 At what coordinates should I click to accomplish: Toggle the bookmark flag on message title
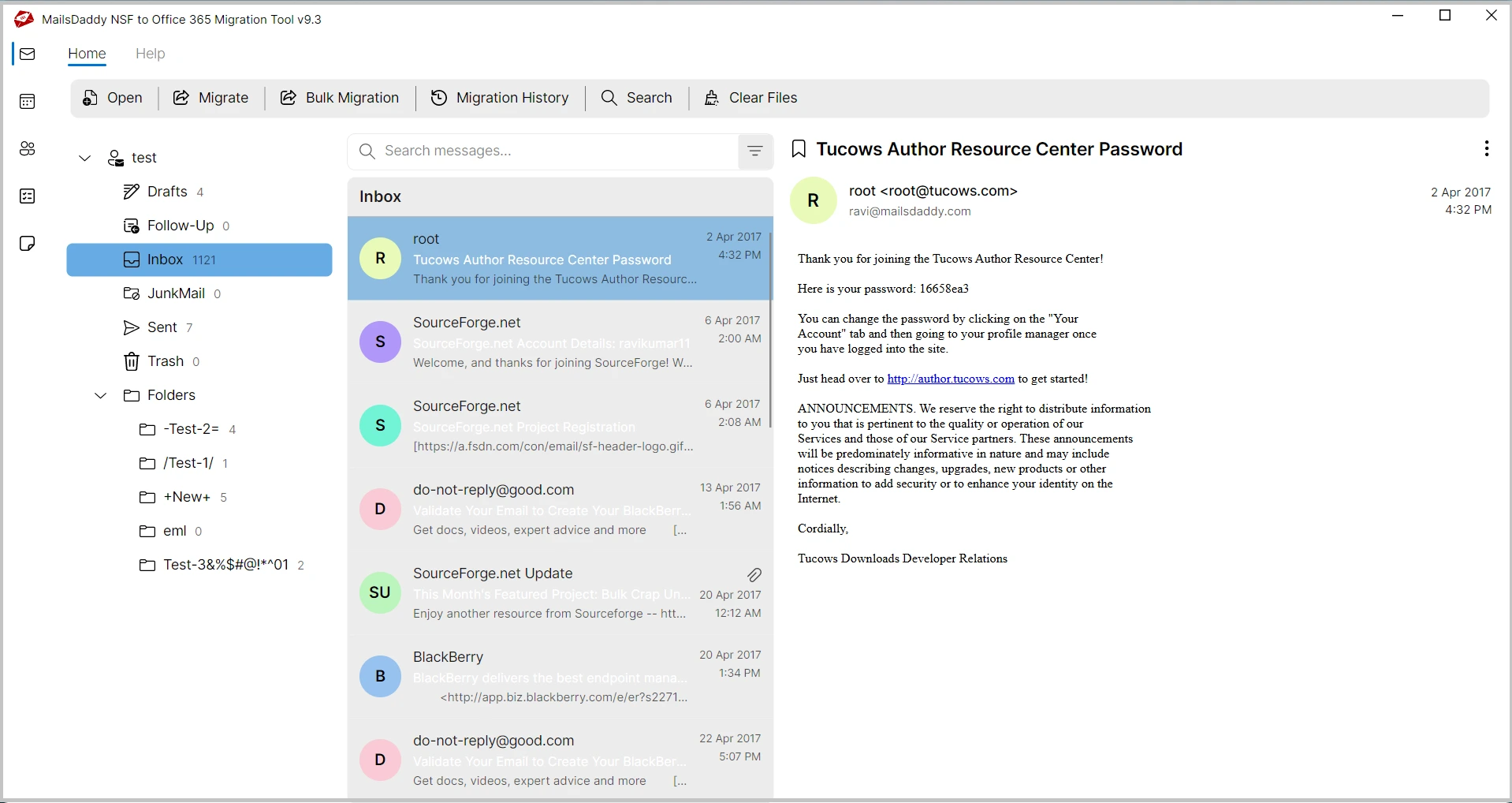(799, 149)
